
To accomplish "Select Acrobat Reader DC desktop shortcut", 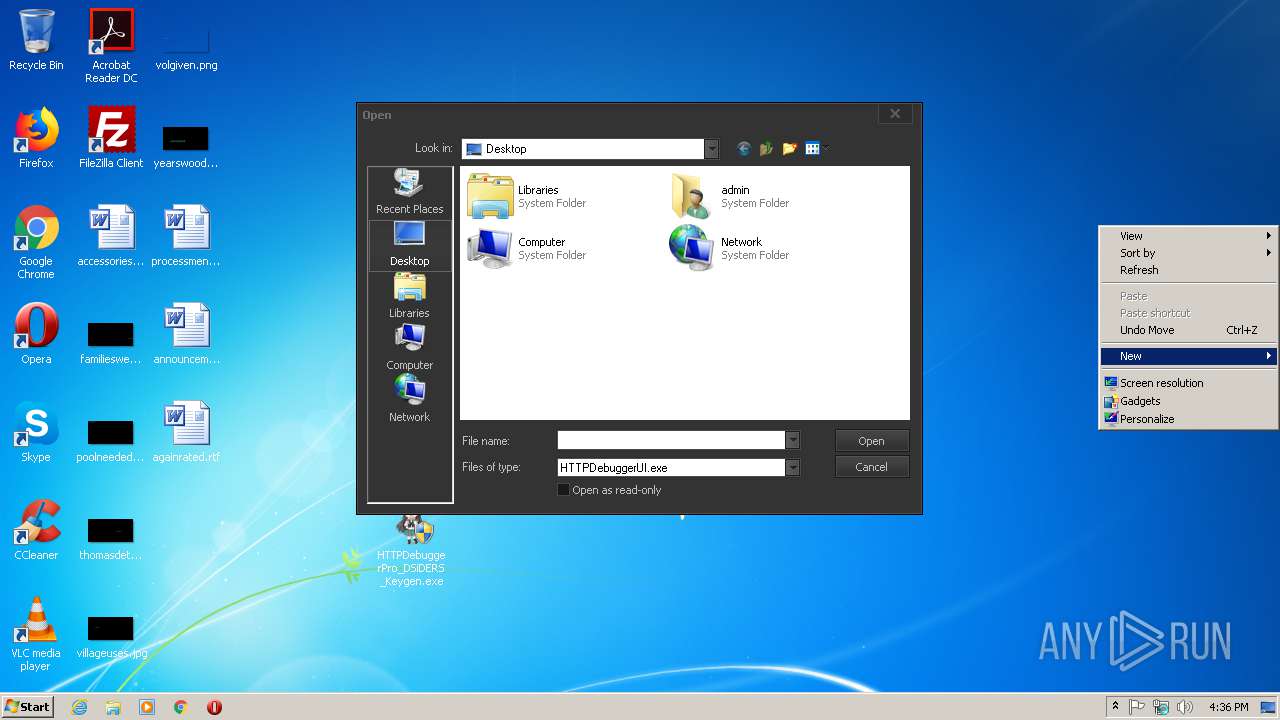I will 111,46.
